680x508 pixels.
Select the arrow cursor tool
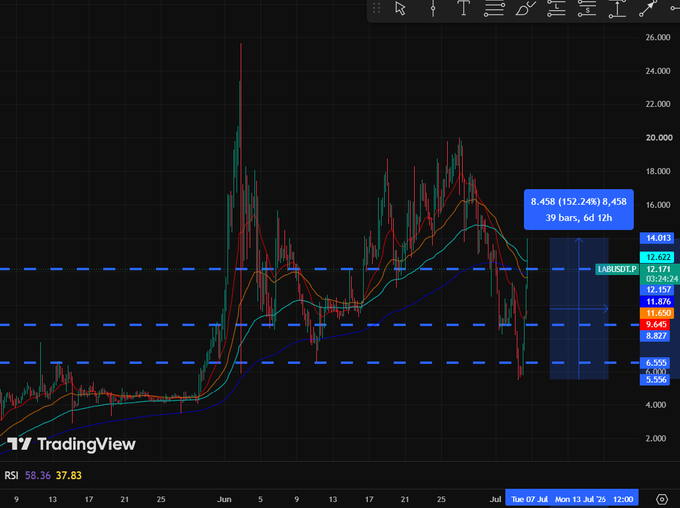coord(400,8)
